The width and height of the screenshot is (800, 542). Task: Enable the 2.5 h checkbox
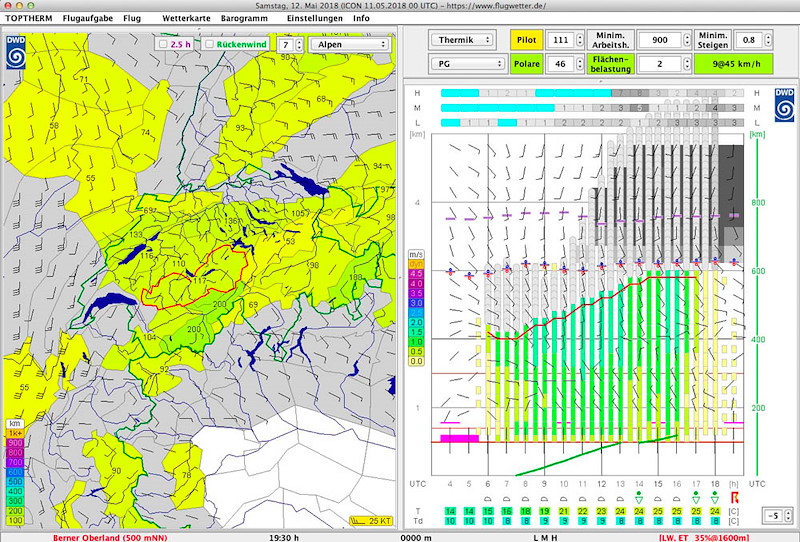163,44
